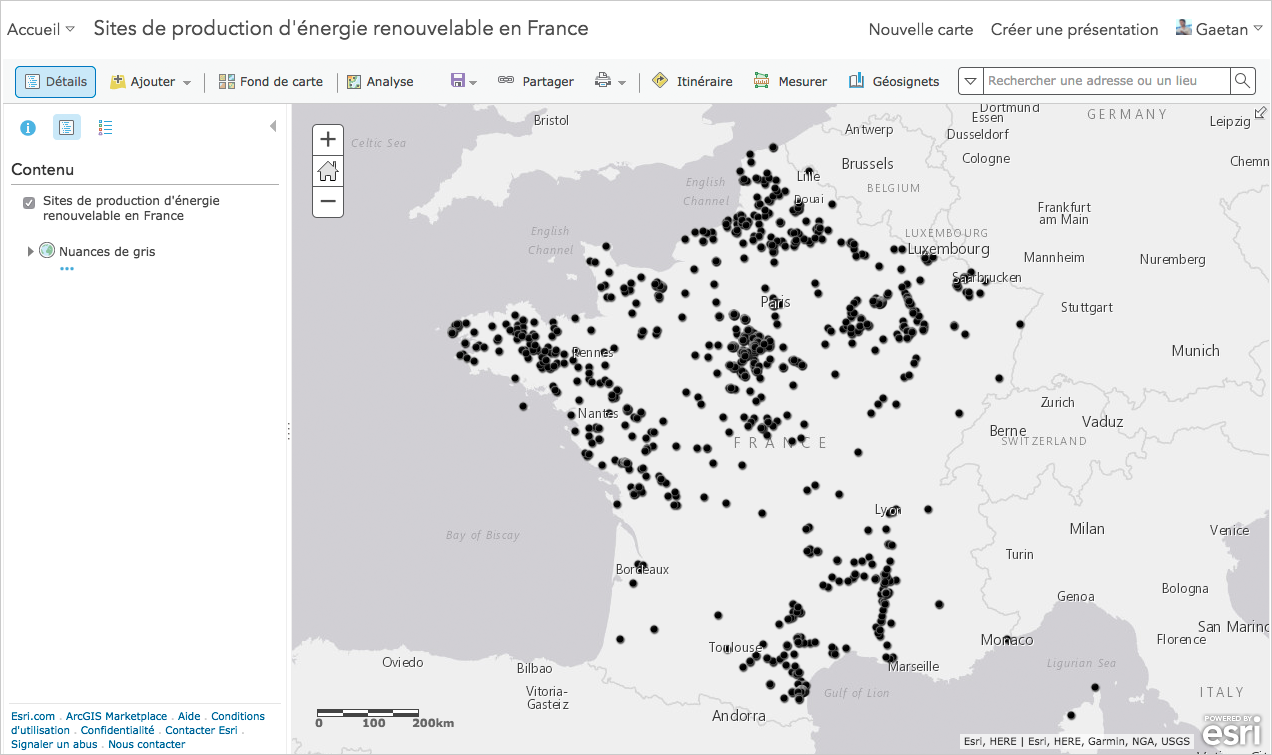
Task: Open more options dots under Nuances de gris
Action: [x=67, y=269]
